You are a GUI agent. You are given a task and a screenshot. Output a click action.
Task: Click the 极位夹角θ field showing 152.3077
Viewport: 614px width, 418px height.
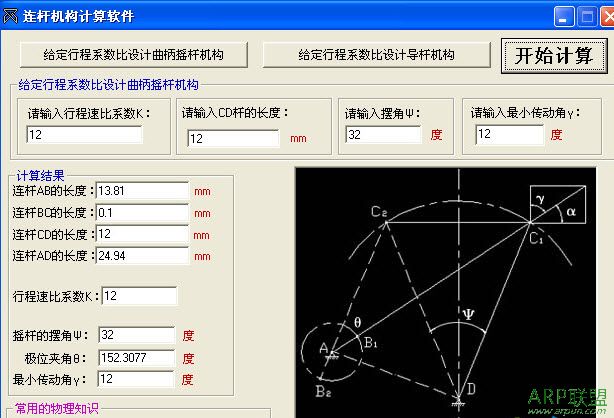[x=136, y=358]
